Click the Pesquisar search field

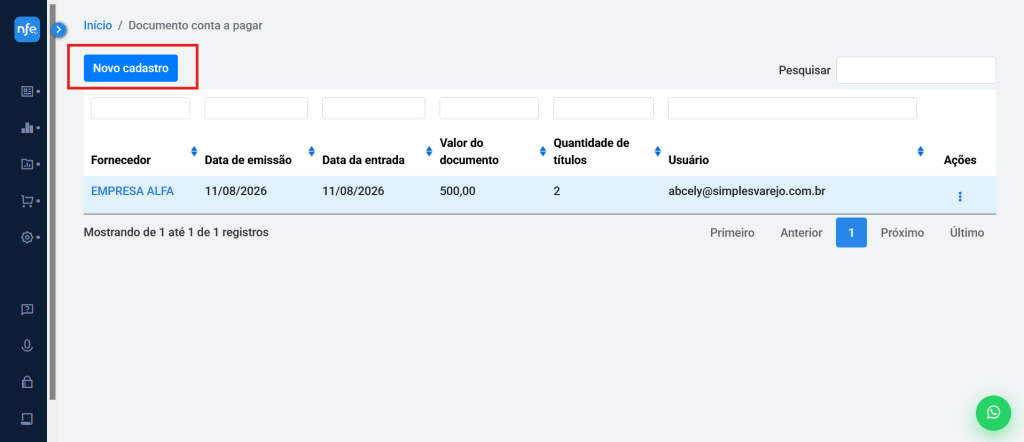(916, 71)
